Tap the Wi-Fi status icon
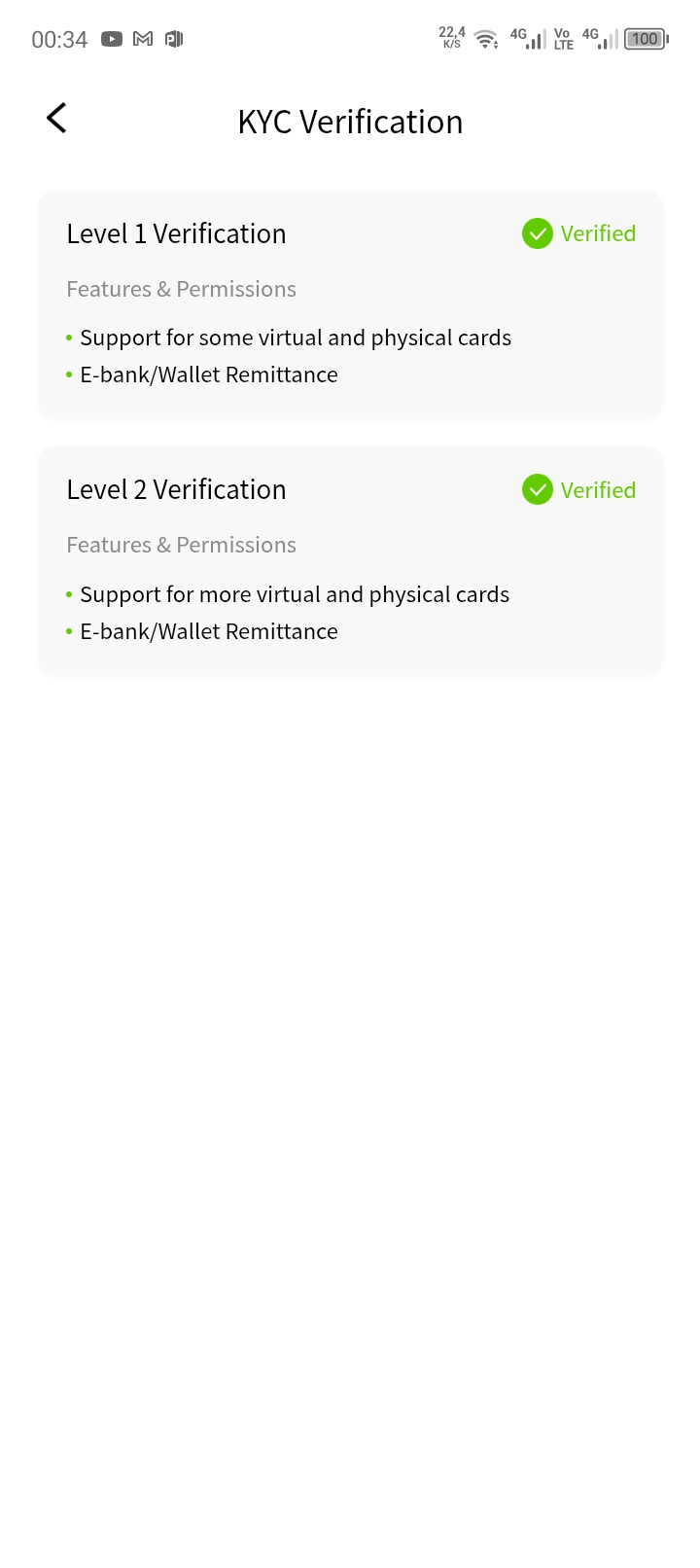Screen dimensions: 700x1568 click(486, 39)
